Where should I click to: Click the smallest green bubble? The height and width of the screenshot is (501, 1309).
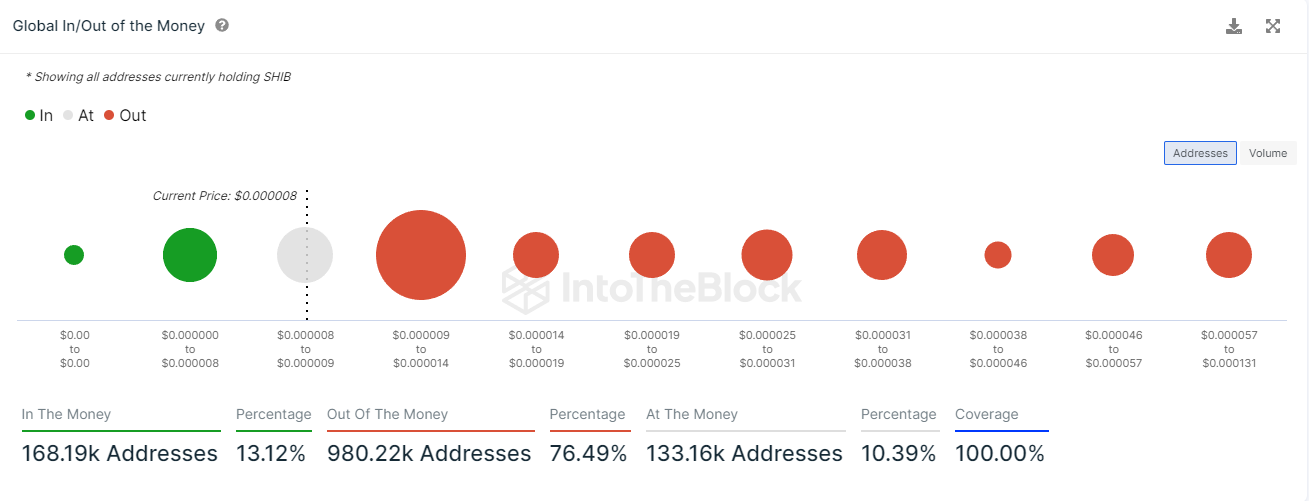click(x=74, y=255)
